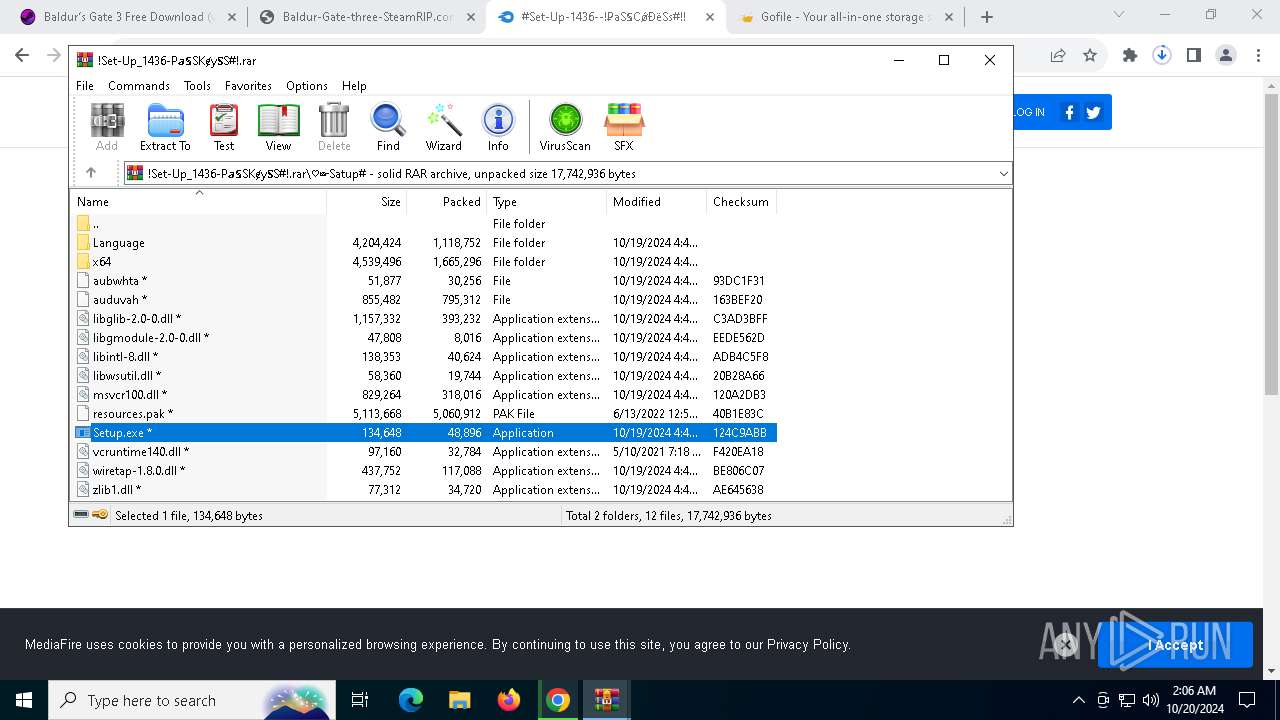Switch to Baldur's Gate 3 Free Download tab
Screen dimensions: 1280x720
[x=127, y=17]
